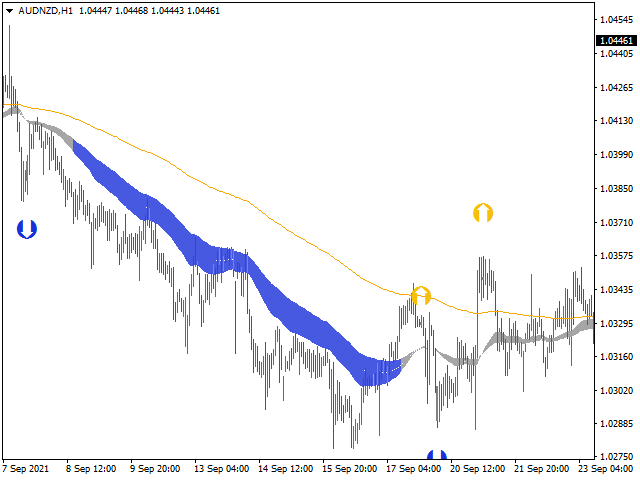This screenshot has width=640, height=480.
Task: Click the 1.03160 price scale label
Action: pyautogui.click(x=616, y=356)
